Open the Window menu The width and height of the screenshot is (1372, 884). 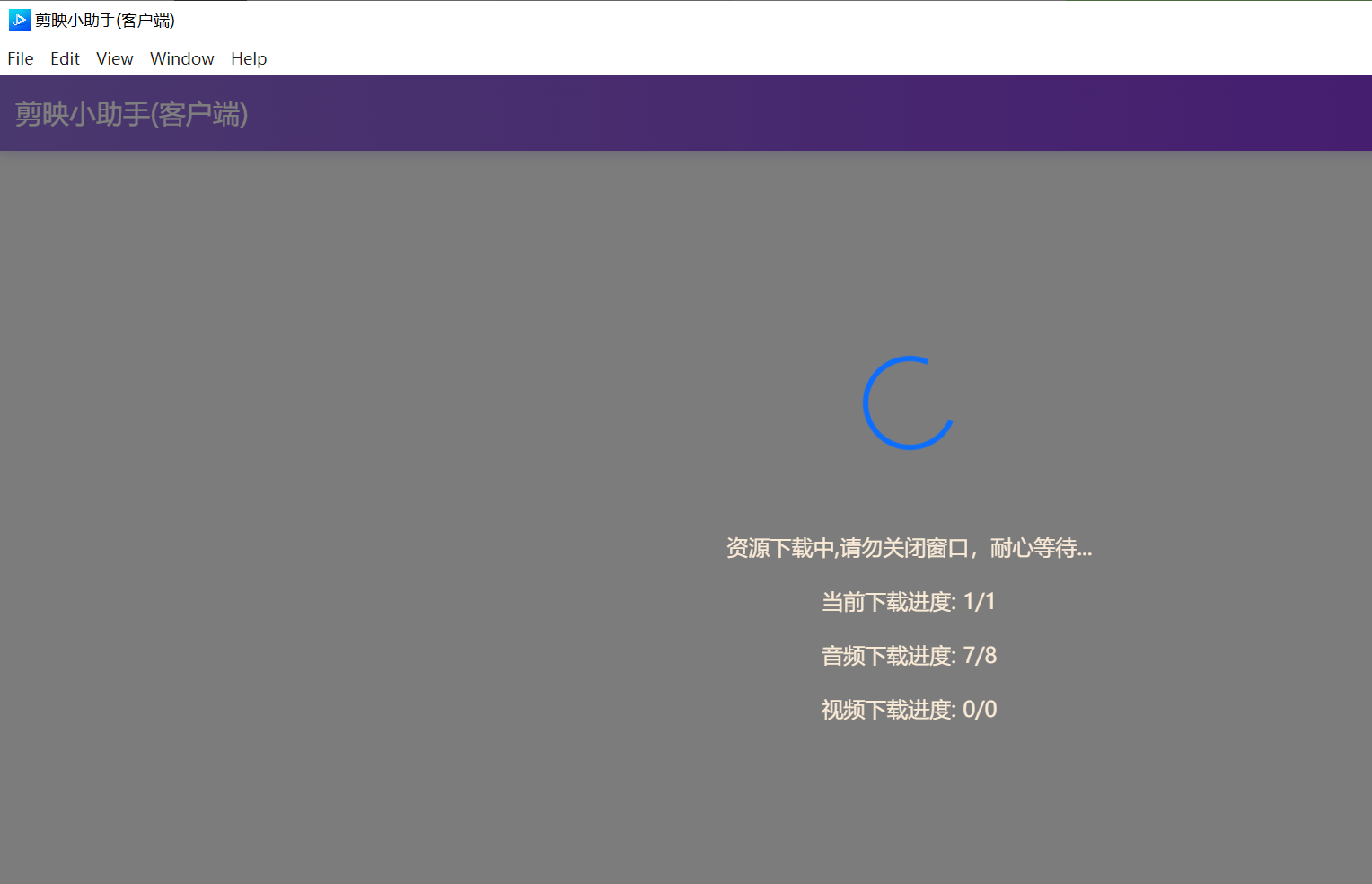pos(182,58)
